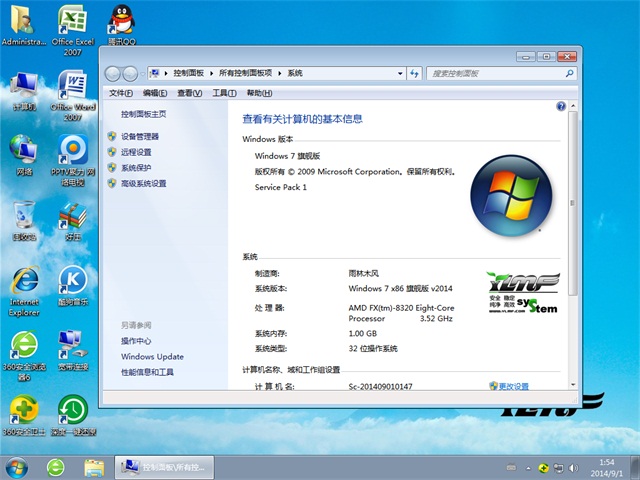The image size is (640, 480).
Task: Open Office Excel 2007 desktop icon
Action: tap(72, 24)
